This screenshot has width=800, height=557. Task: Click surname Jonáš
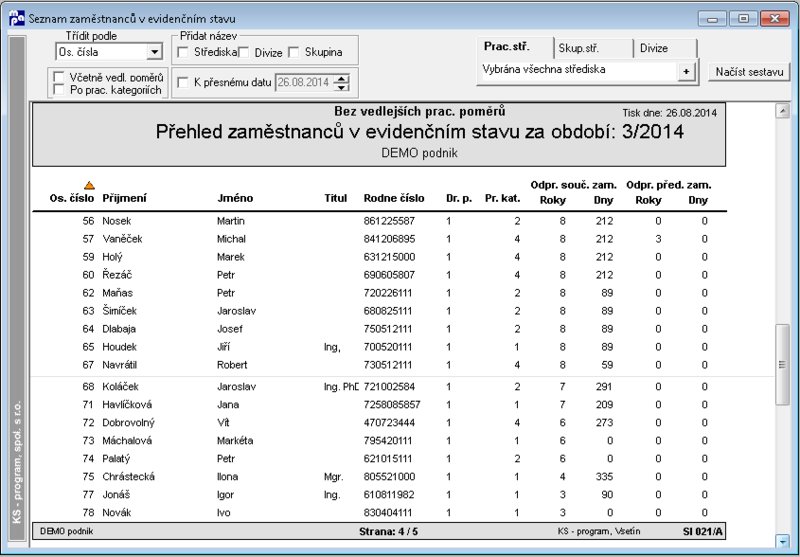116,495
